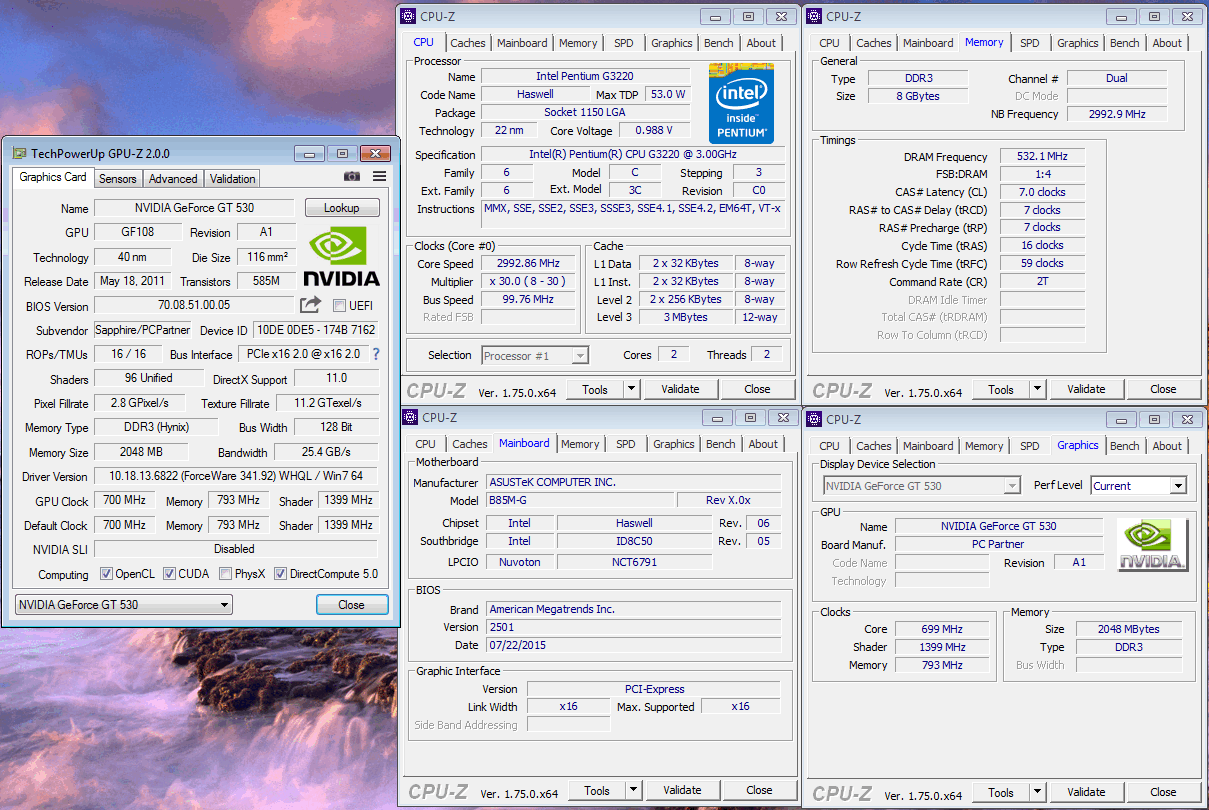This screenshot has width=1209, height=810.
Task: Switch to the Validation tab in GPU-Z
Action: point(233,179)
